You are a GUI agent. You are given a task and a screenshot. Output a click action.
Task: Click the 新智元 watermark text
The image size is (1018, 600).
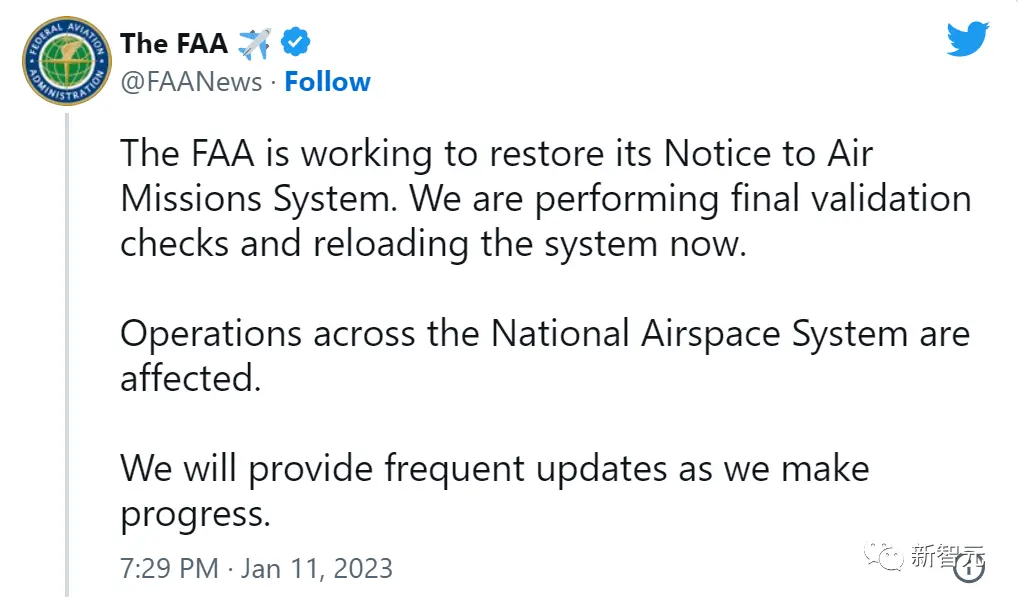click(947, 555)
